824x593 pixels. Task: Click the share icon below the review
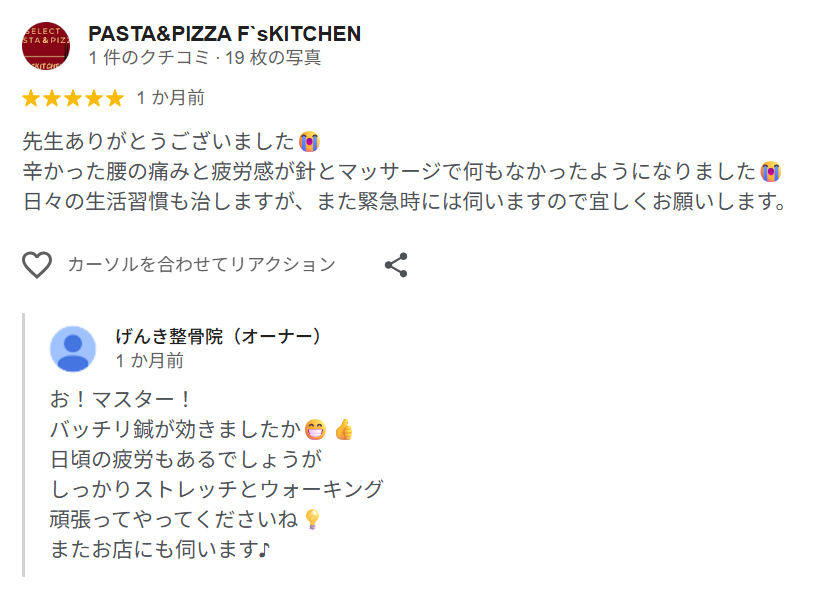(396, 265)
